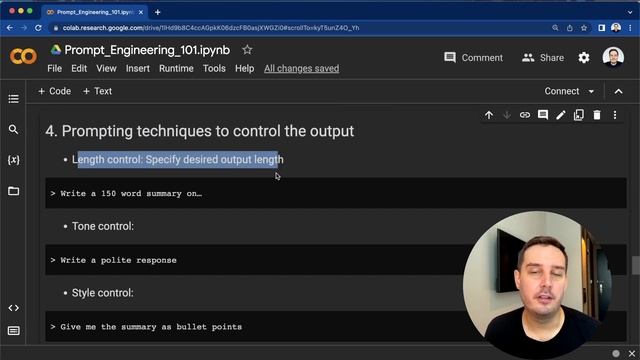Open the Tools menu
Image resolution: width=640 pixels, height=360 pixels.
point(214,69)
